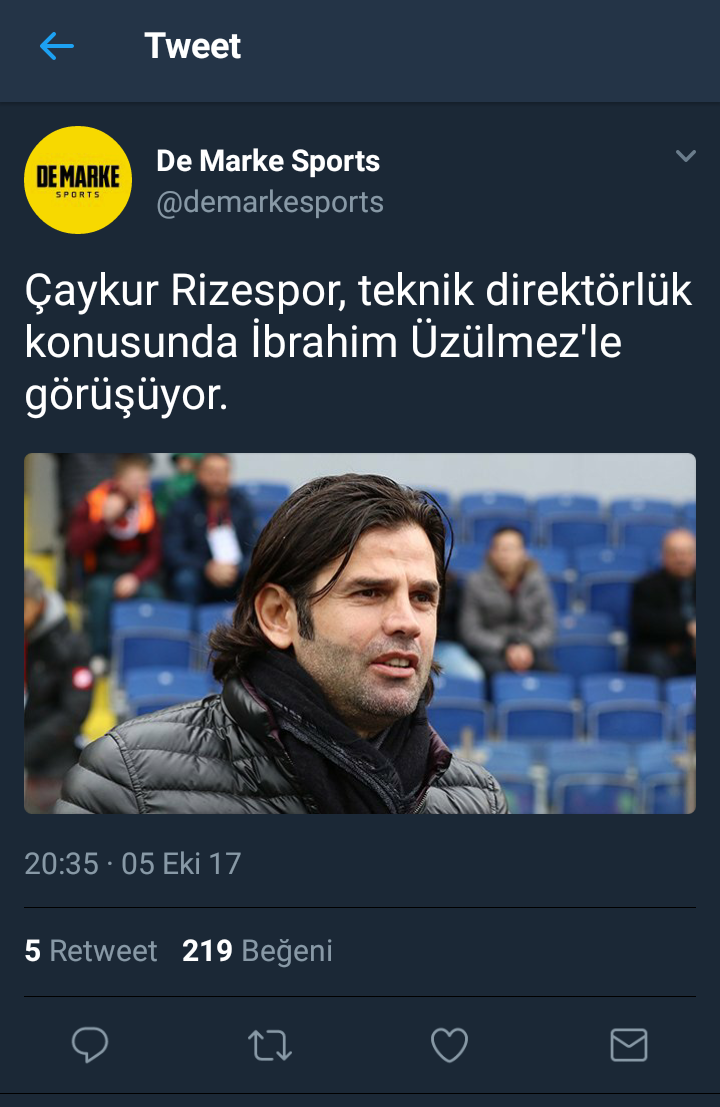Share tweet via envelope message icon
Image resolution: width=720 pixels, height=1107 pixels.
click(x=628, y=1045)
